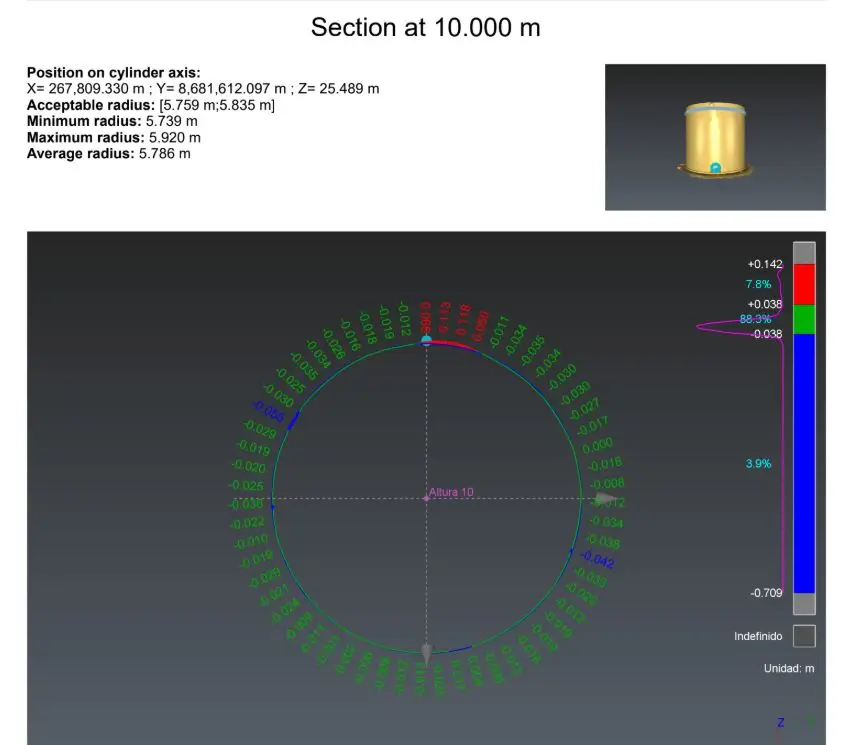
Task: Click the blue -0.055 deviation label
Action: tap(267, 412)
